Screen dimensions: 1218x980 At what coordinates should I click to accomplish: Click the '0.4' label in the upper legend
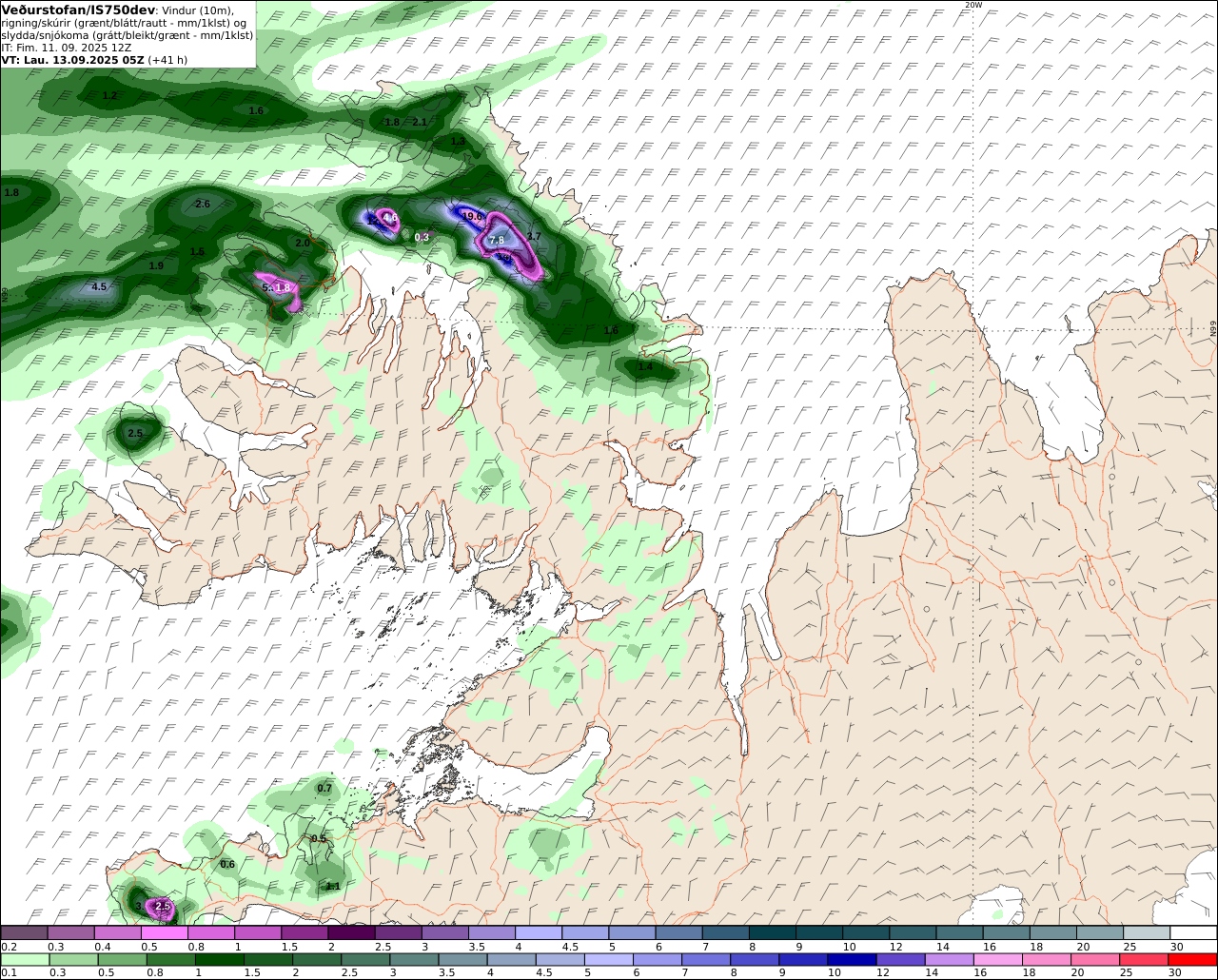(103, 947)
